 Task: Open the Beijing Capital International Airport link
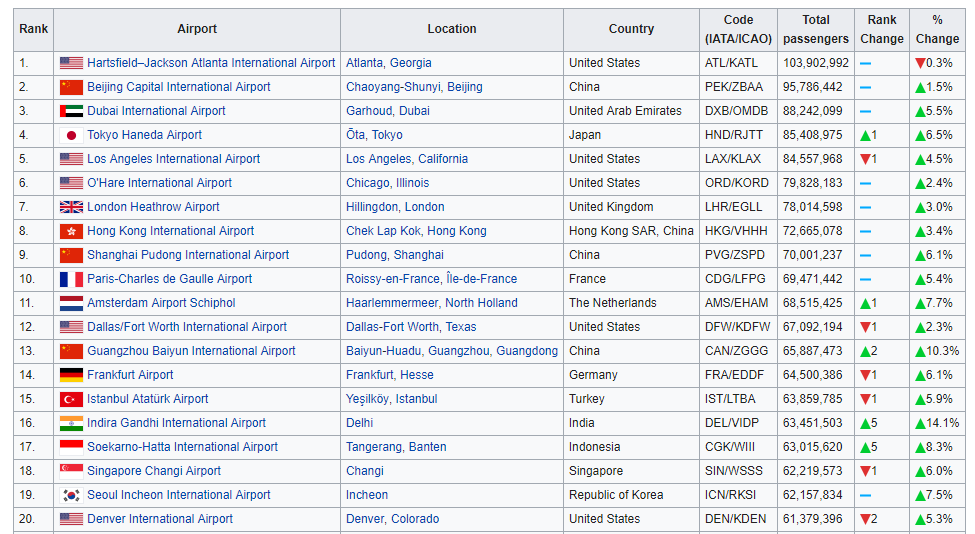[178, 87]
